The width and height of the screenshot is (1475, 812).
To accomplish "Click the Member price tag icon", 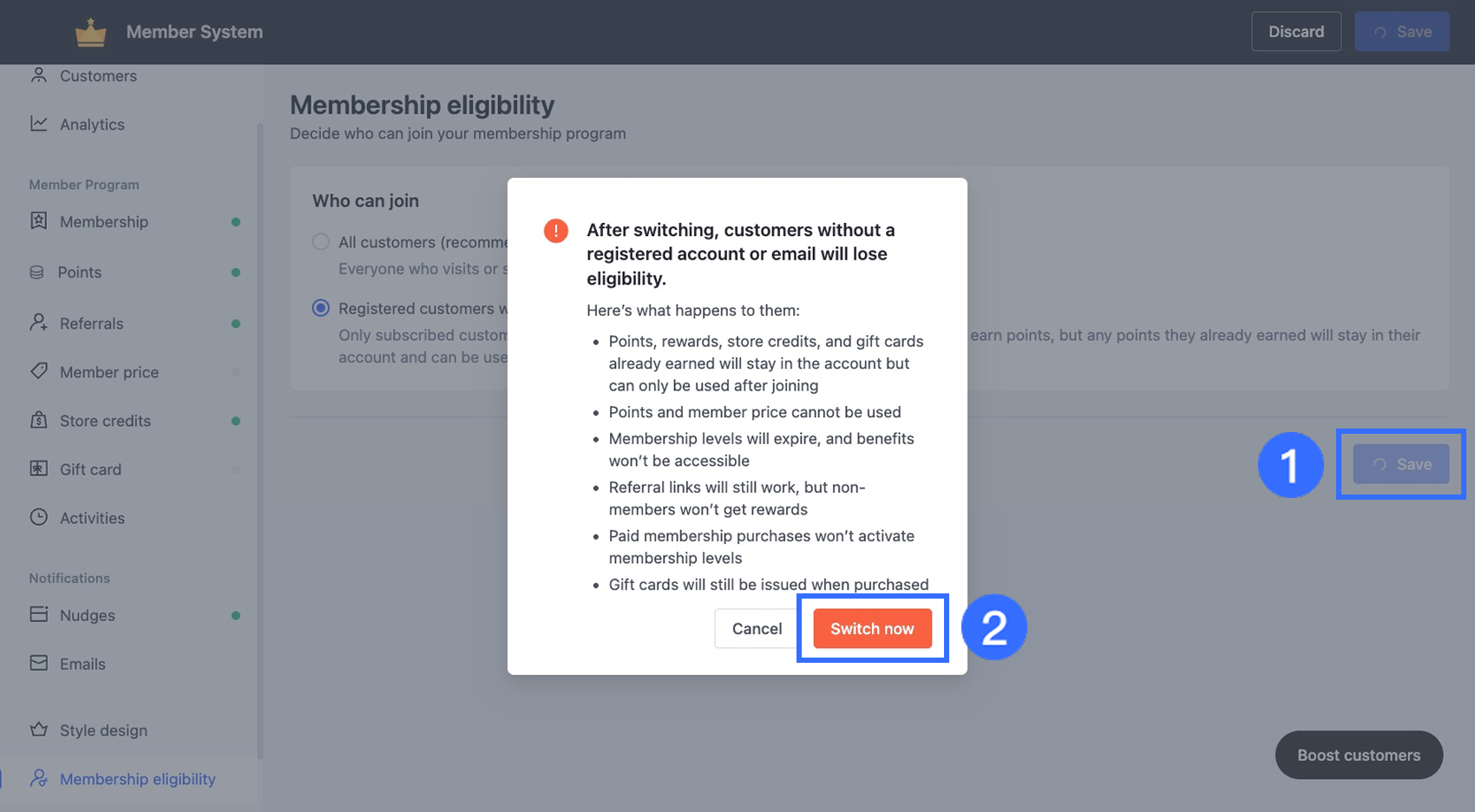I will (x=39, y=371).
